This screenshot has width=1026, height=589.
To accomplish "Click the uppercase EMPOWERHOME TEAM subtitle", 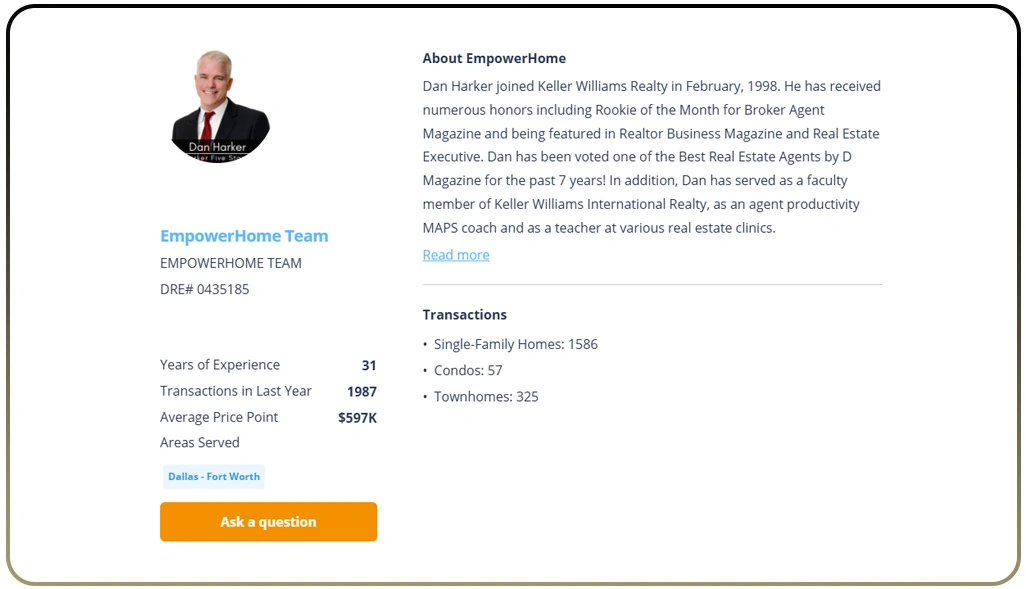I will point(231,263).
